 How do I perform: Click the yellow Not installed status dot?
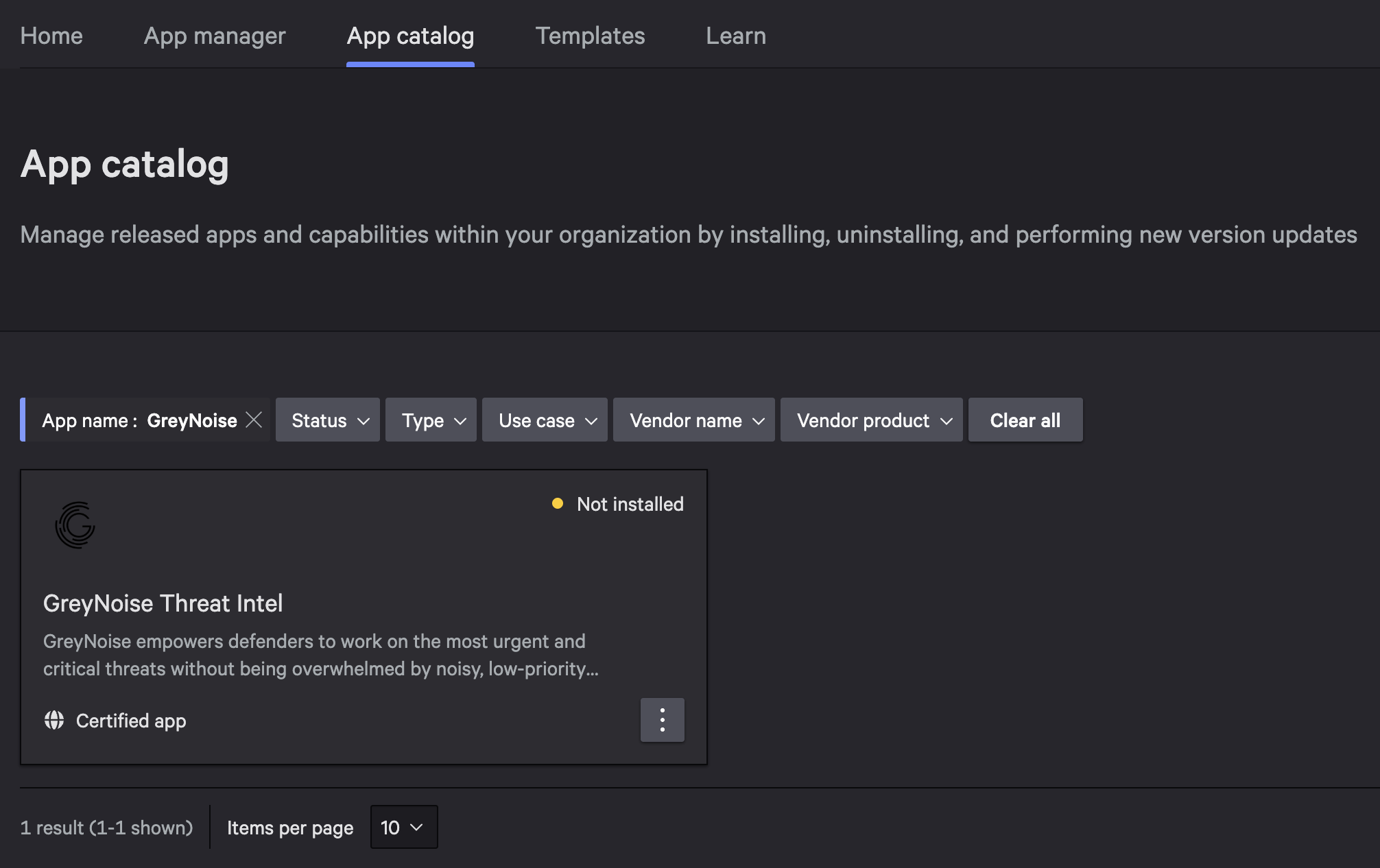[558, 504]
